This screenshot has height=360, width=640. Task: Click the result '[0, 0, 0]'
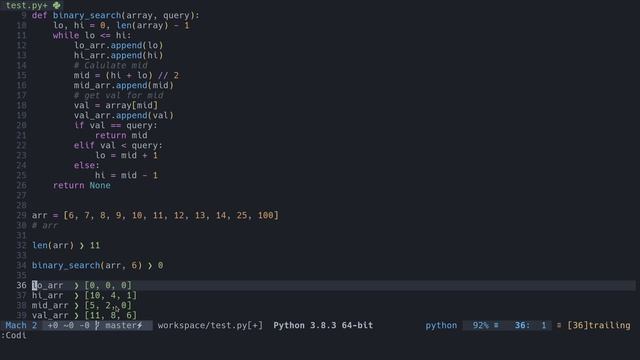[108, 285]
